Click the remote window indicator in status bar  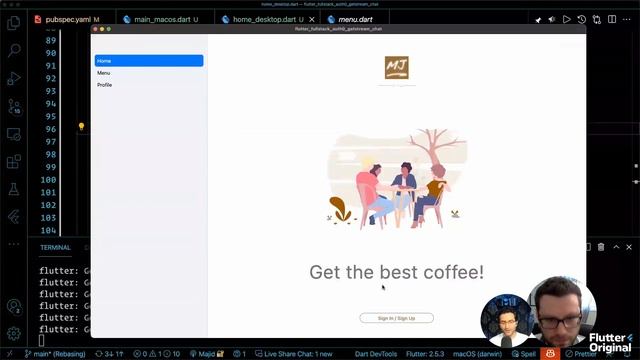tap(9, 354)
